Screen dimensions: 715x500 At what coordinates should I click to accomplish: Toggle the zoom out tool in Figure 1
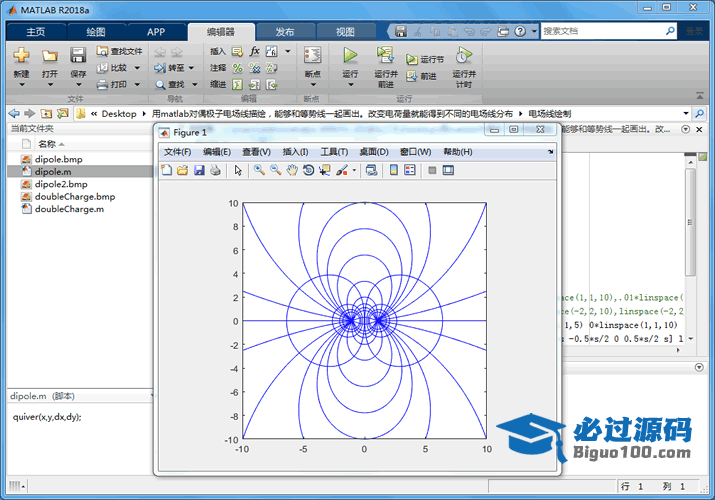tap(276, 170)
